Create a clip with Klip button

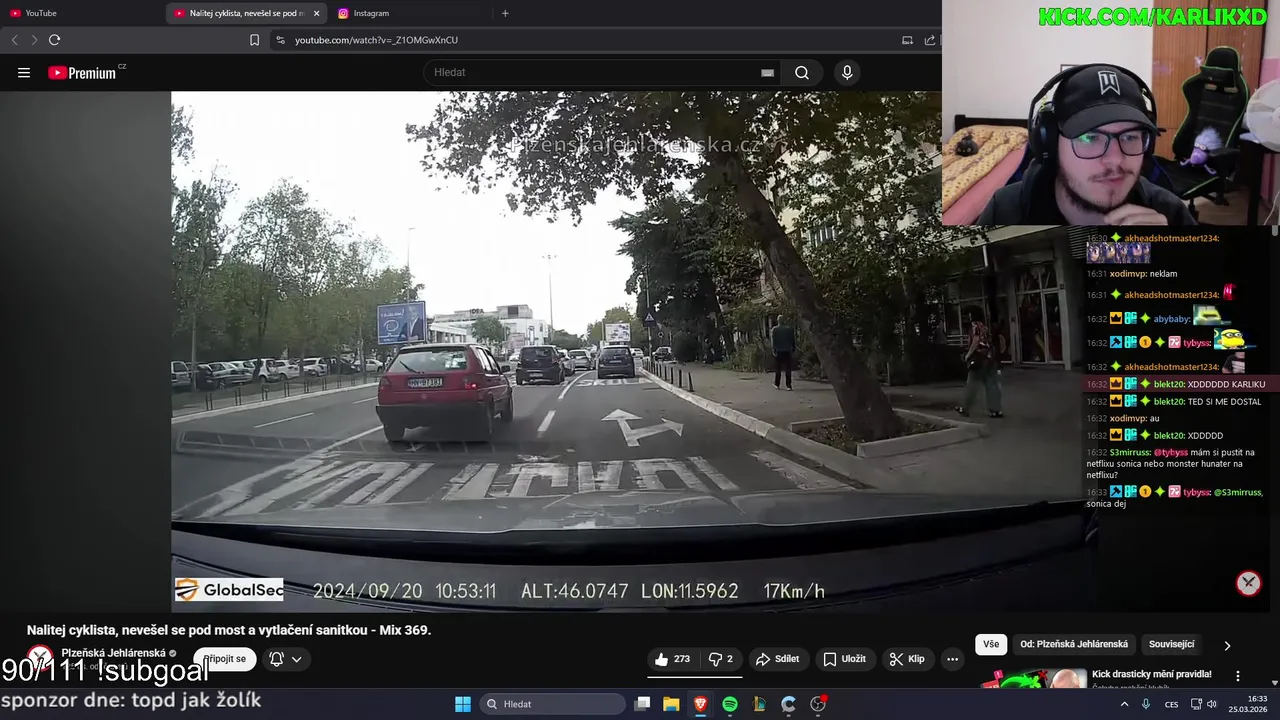pos(907,659)
